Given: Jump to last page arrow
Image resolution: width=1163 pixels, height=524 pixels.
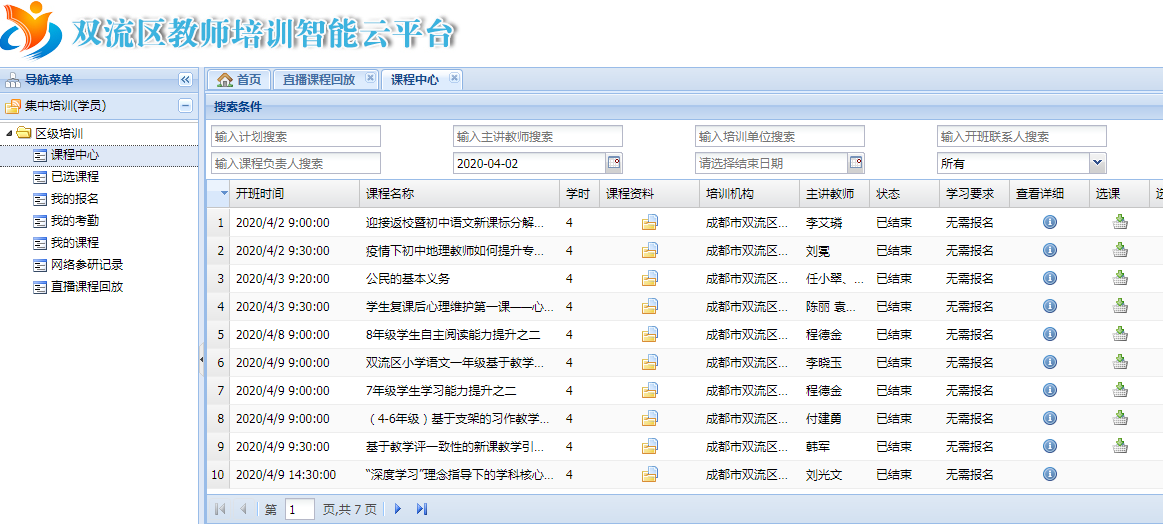Looking at the screenshot, I should [x=422, y=510].
